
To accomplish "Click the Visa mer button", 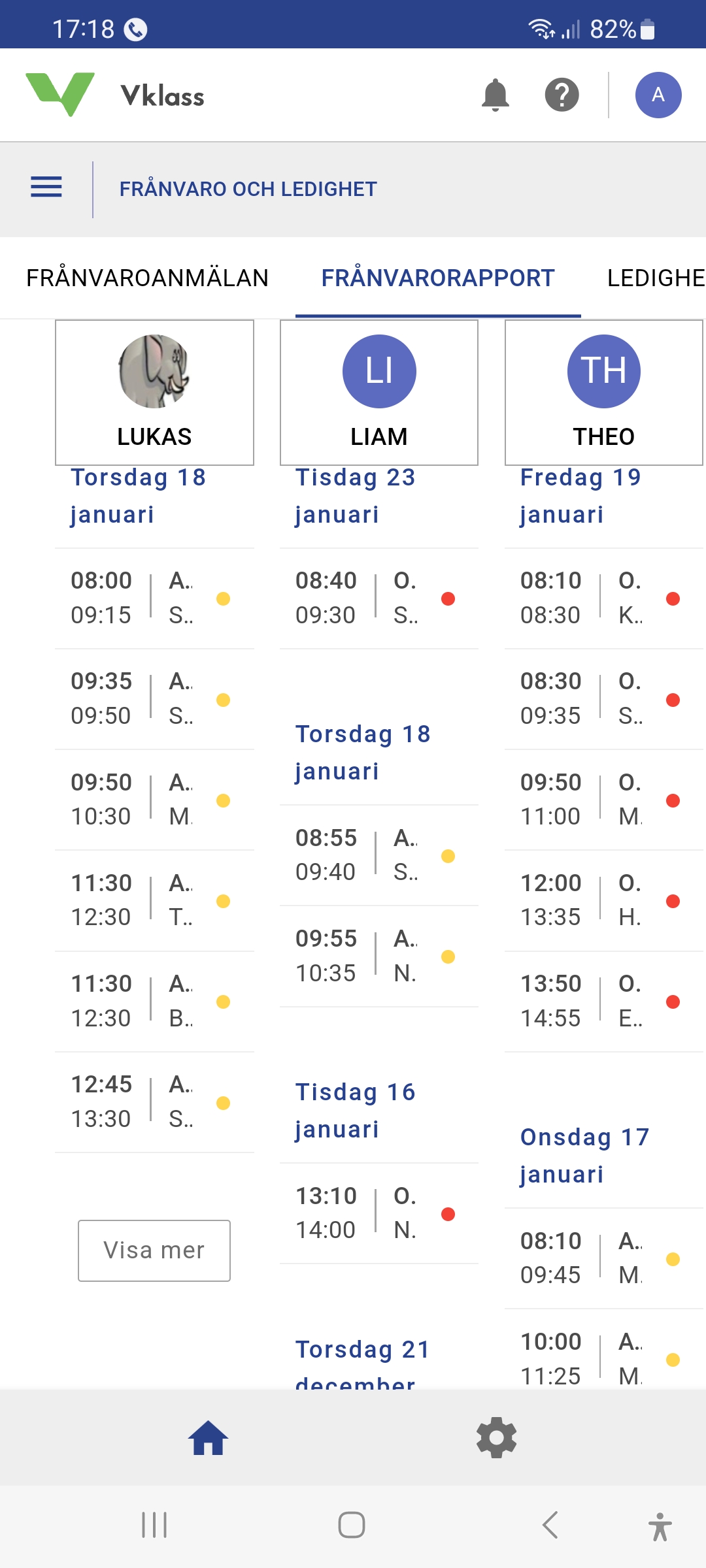I will pyautogui.click(x=154, y=1250).
